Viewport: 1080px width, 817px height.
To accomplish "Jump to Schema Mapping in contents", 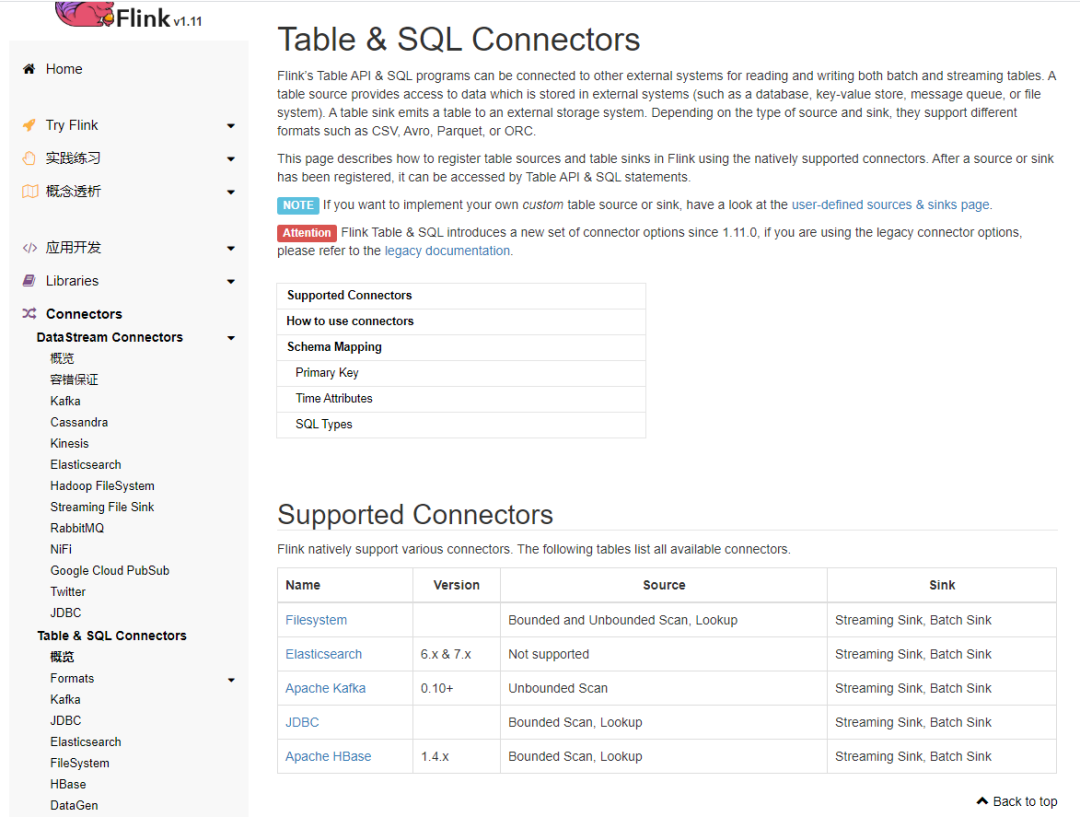I will [x=334, y=347].
